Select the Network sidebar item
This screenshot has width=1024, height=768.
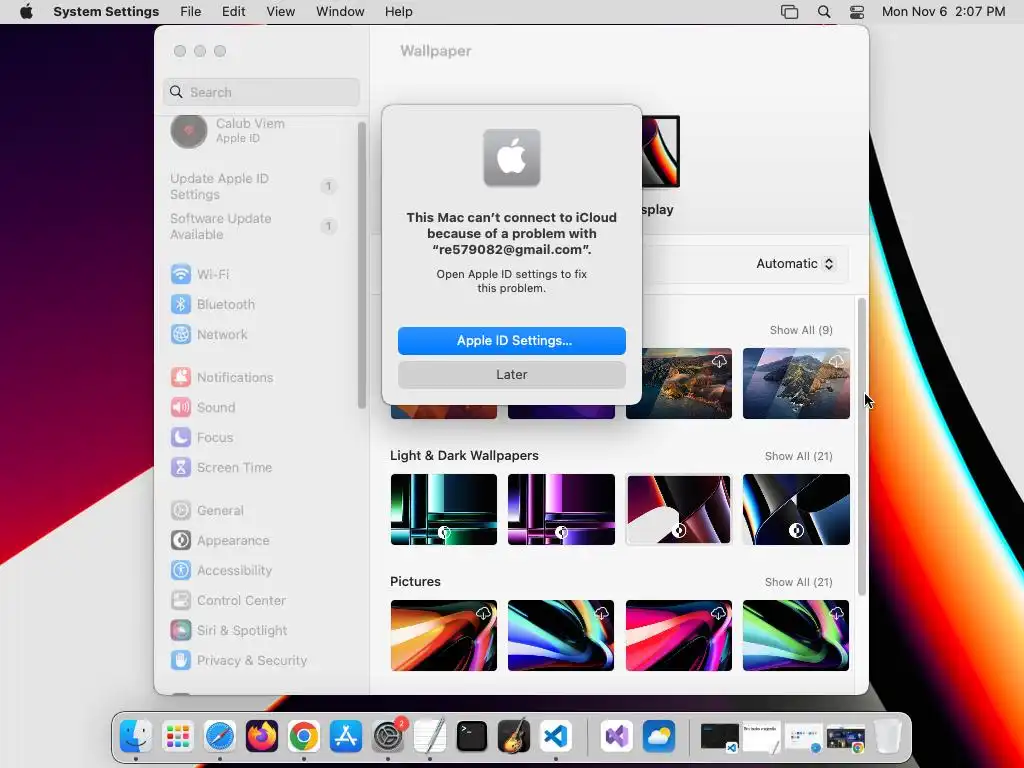tap(209, 334)
